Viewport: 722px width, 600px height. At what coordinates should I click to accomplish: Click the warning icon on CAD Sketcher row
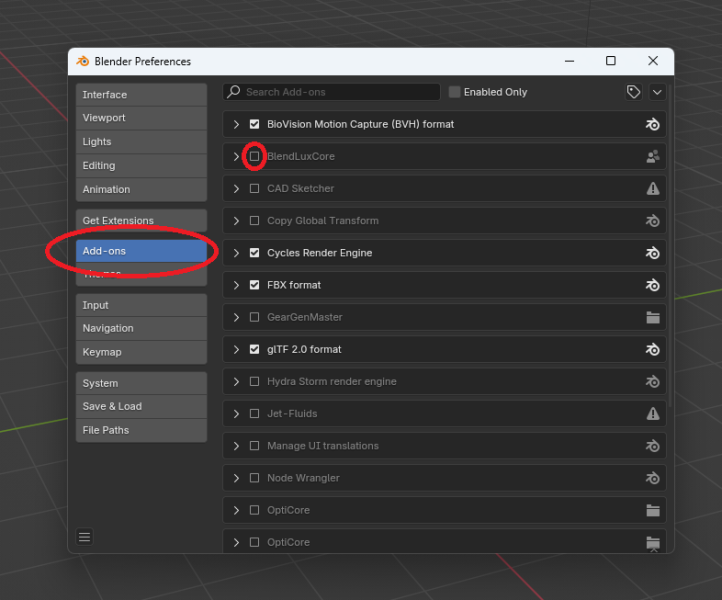pyautogui.click(x=652, y=188)
